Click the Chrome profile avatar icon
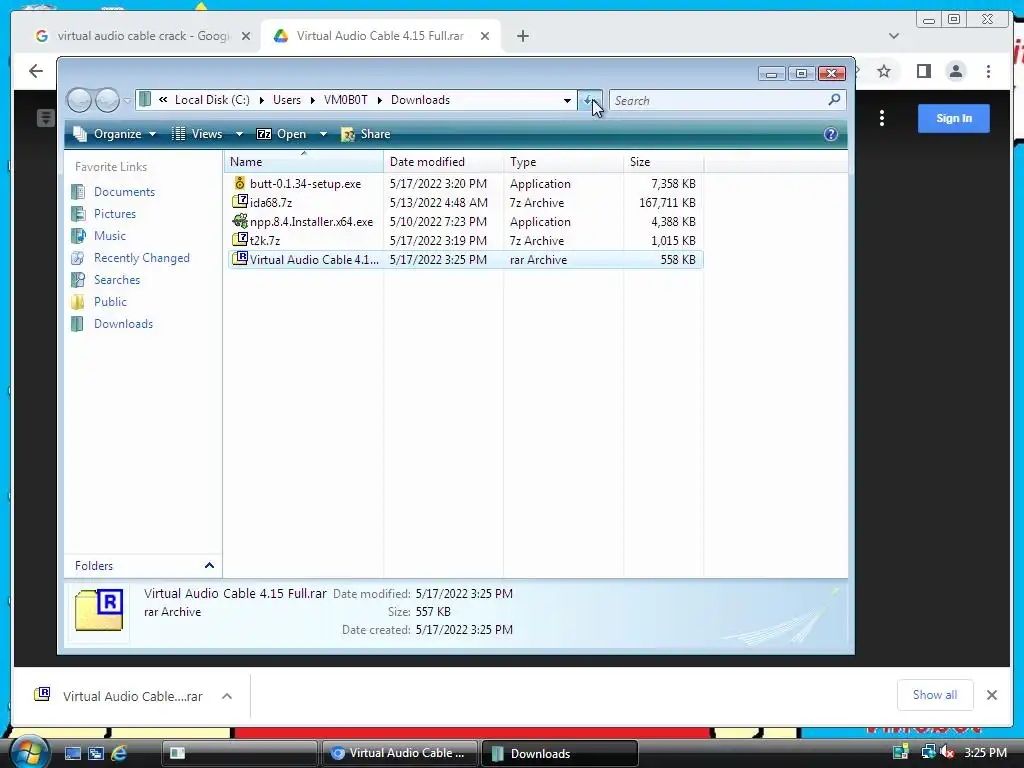The height and width of the screenshot is (768, 1024). (x=955, y=71)
